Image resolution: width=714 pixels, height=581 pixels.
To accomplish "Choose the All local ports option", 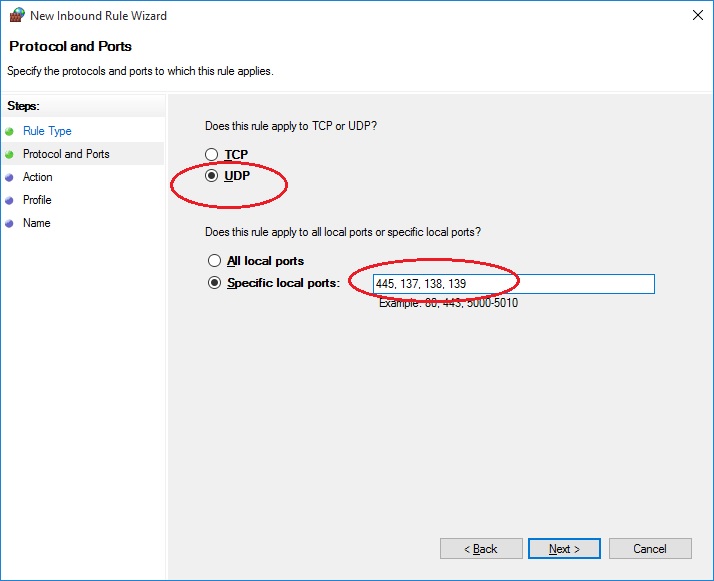I will [x=214, y=261].
